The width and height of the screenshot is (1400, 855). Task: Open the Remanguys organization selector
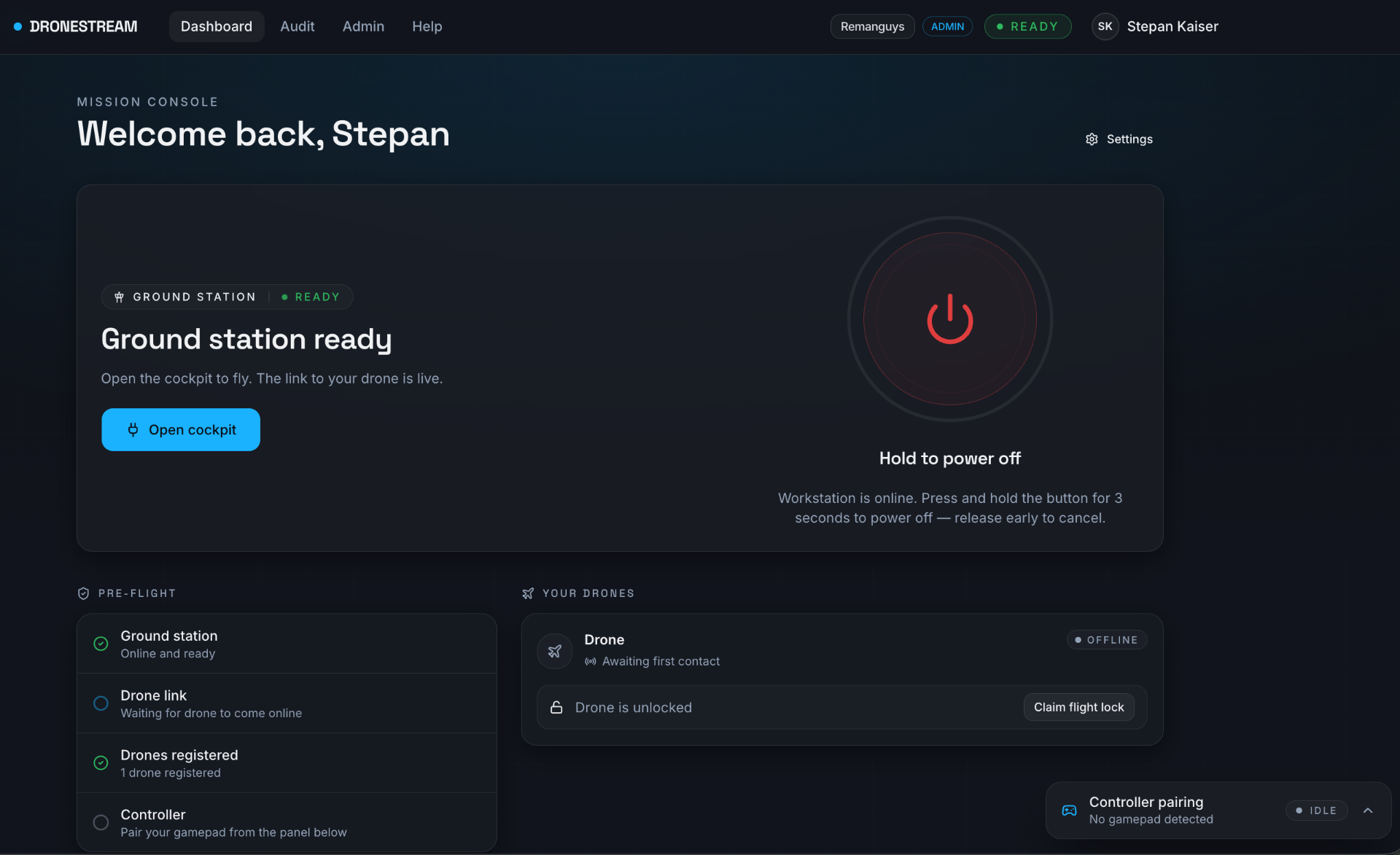(872, 26)
